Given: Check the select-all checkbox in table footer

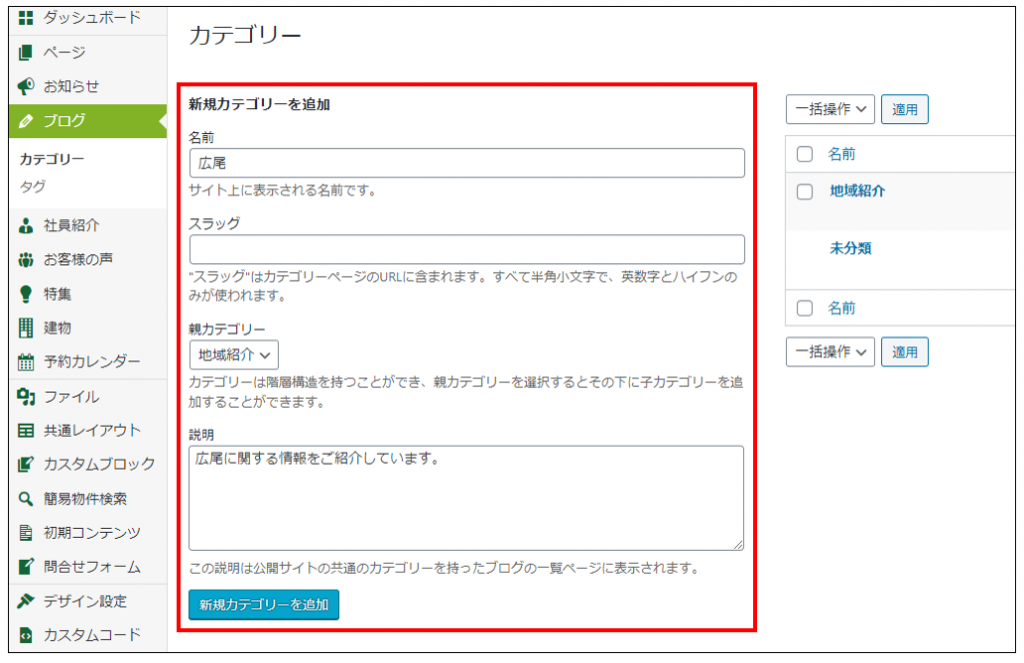Looking at the screenshot, I should coord(805,308).
